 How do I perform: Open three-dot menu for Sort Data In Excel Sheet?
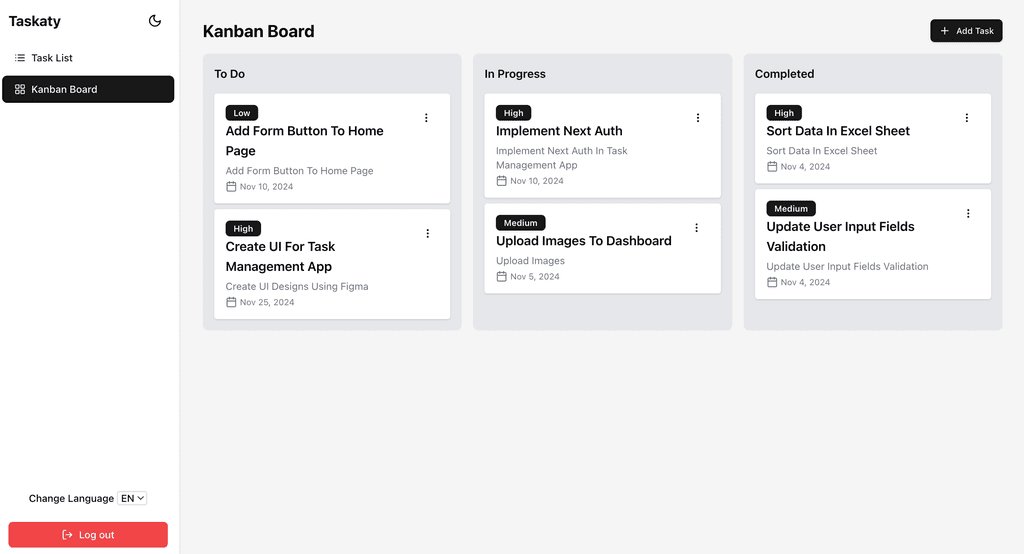(x=967, y=118)
